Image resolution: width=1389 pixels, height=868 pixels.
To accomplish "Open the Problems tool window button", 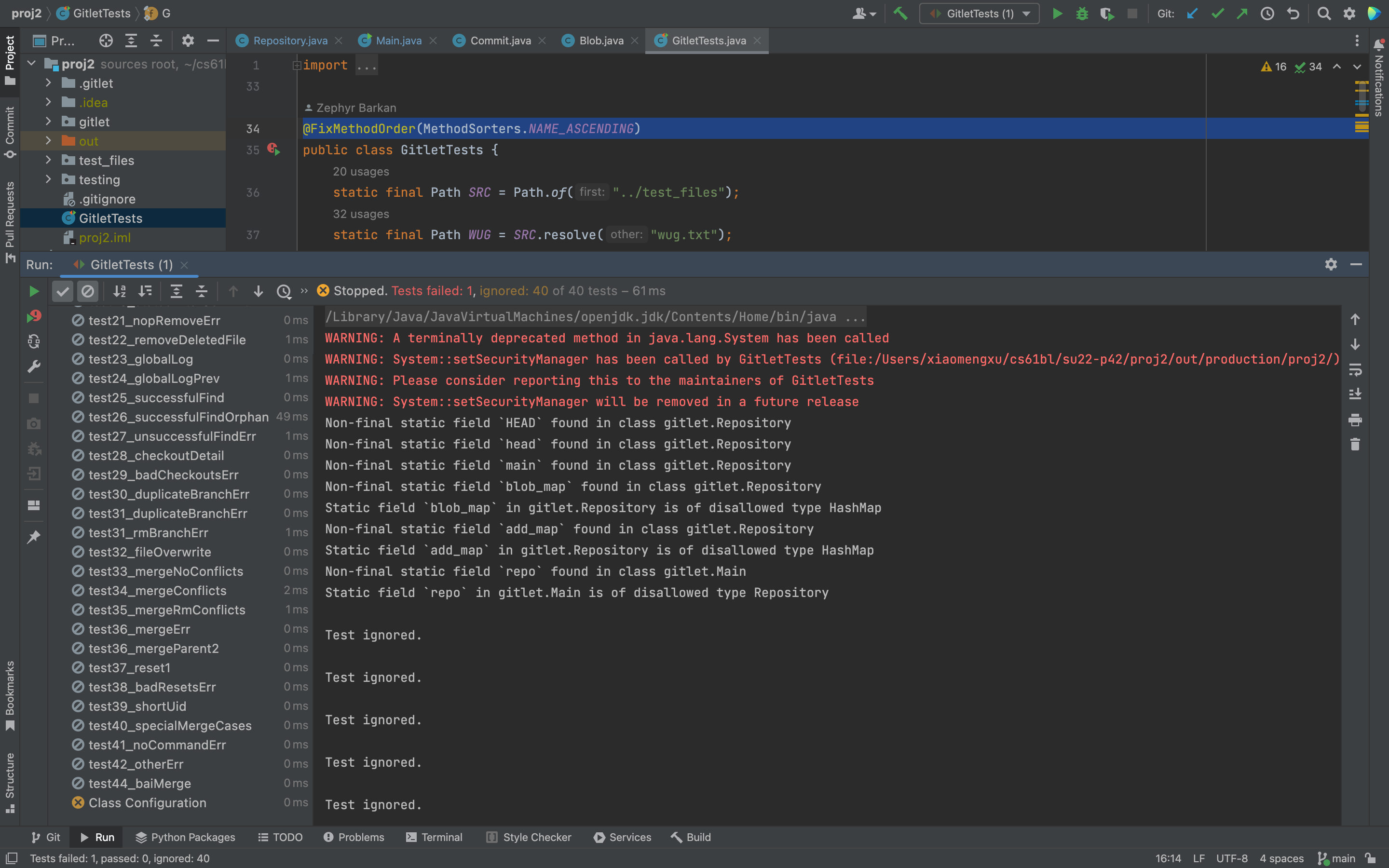I will pos(354,837).
